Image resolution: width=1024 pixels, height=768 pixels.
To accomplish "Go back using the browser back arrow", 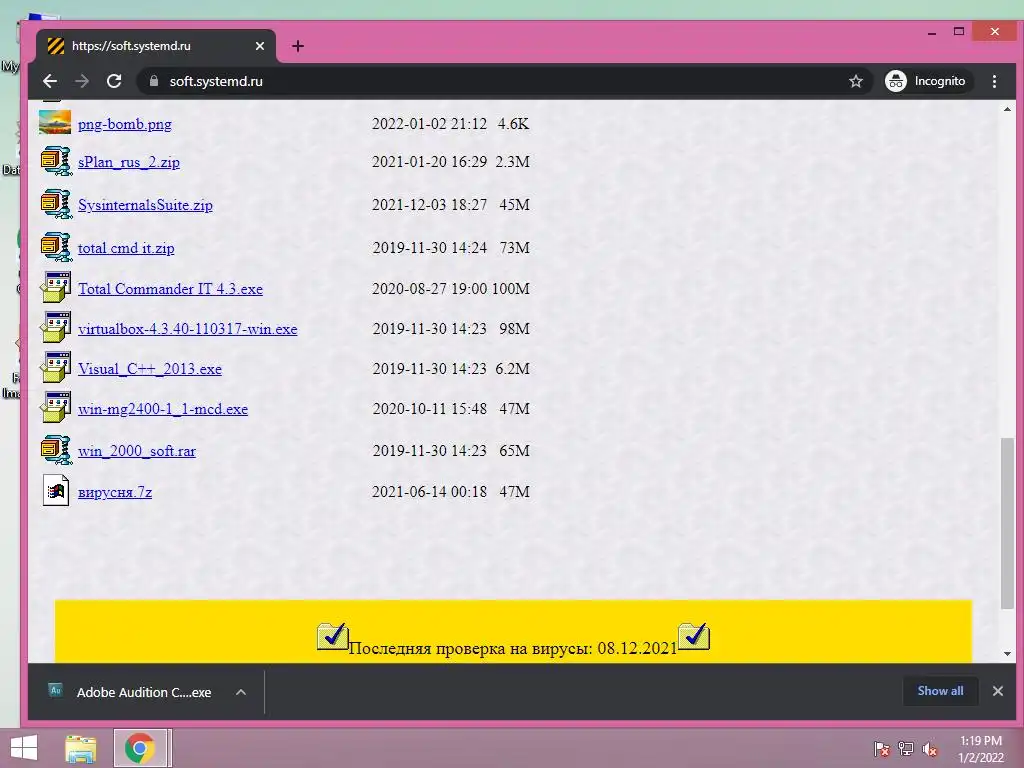I will pyautogui.click(x=50, y=81).
